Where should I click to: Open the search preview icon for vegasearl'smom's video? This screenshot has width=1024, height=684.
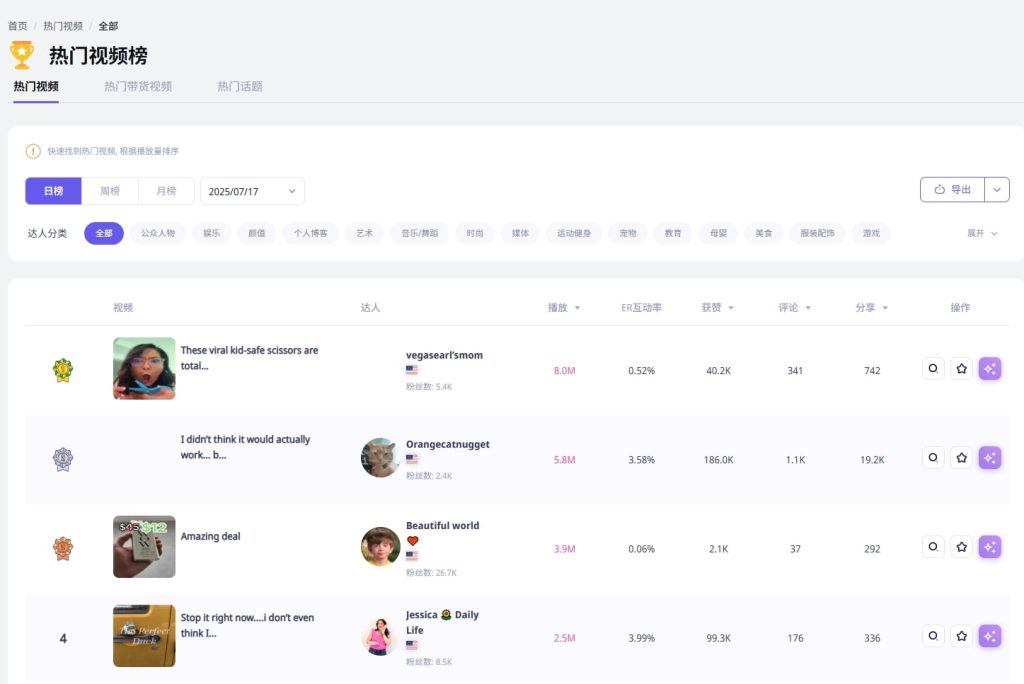933,368
